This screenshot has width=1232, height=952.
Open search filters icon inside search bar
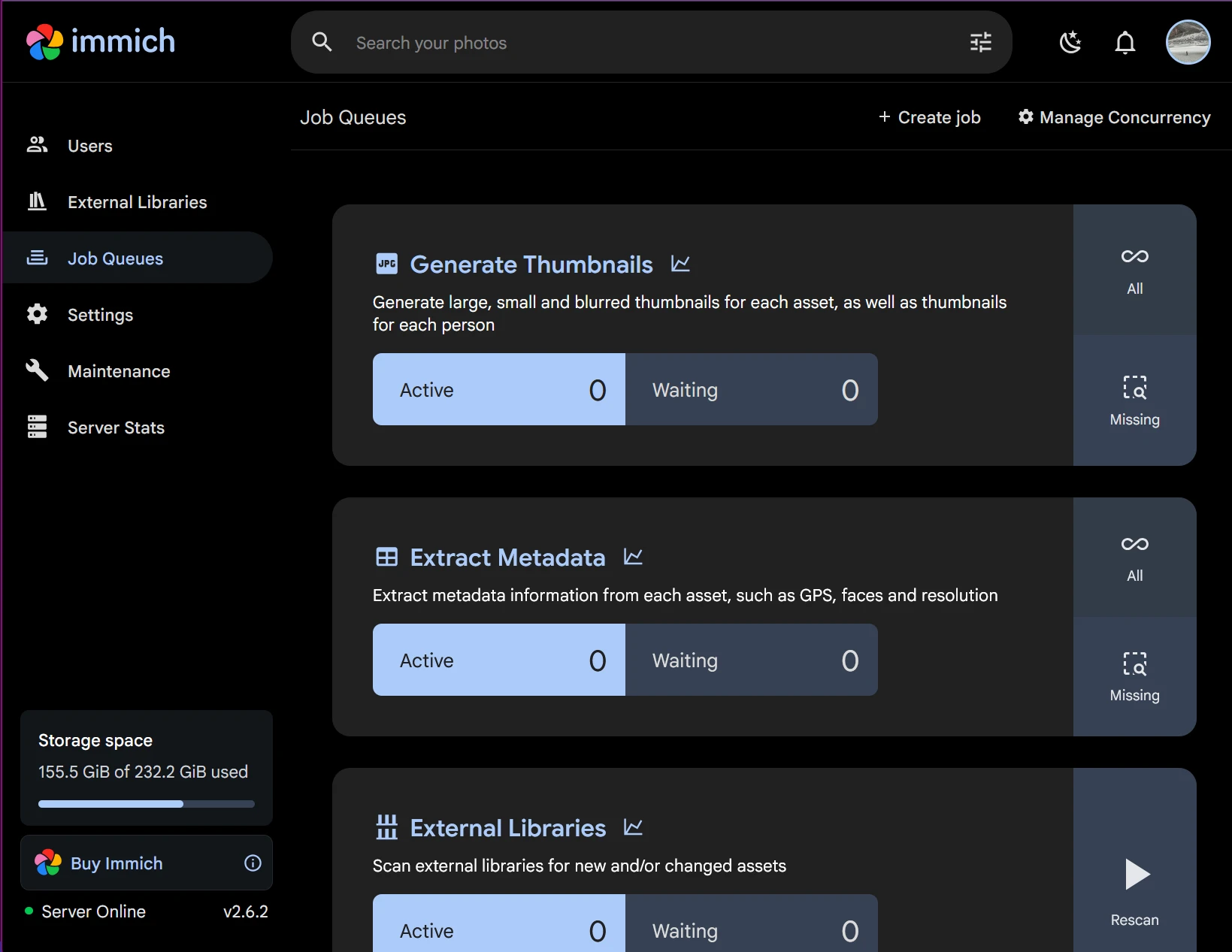[x=979, y=43]
